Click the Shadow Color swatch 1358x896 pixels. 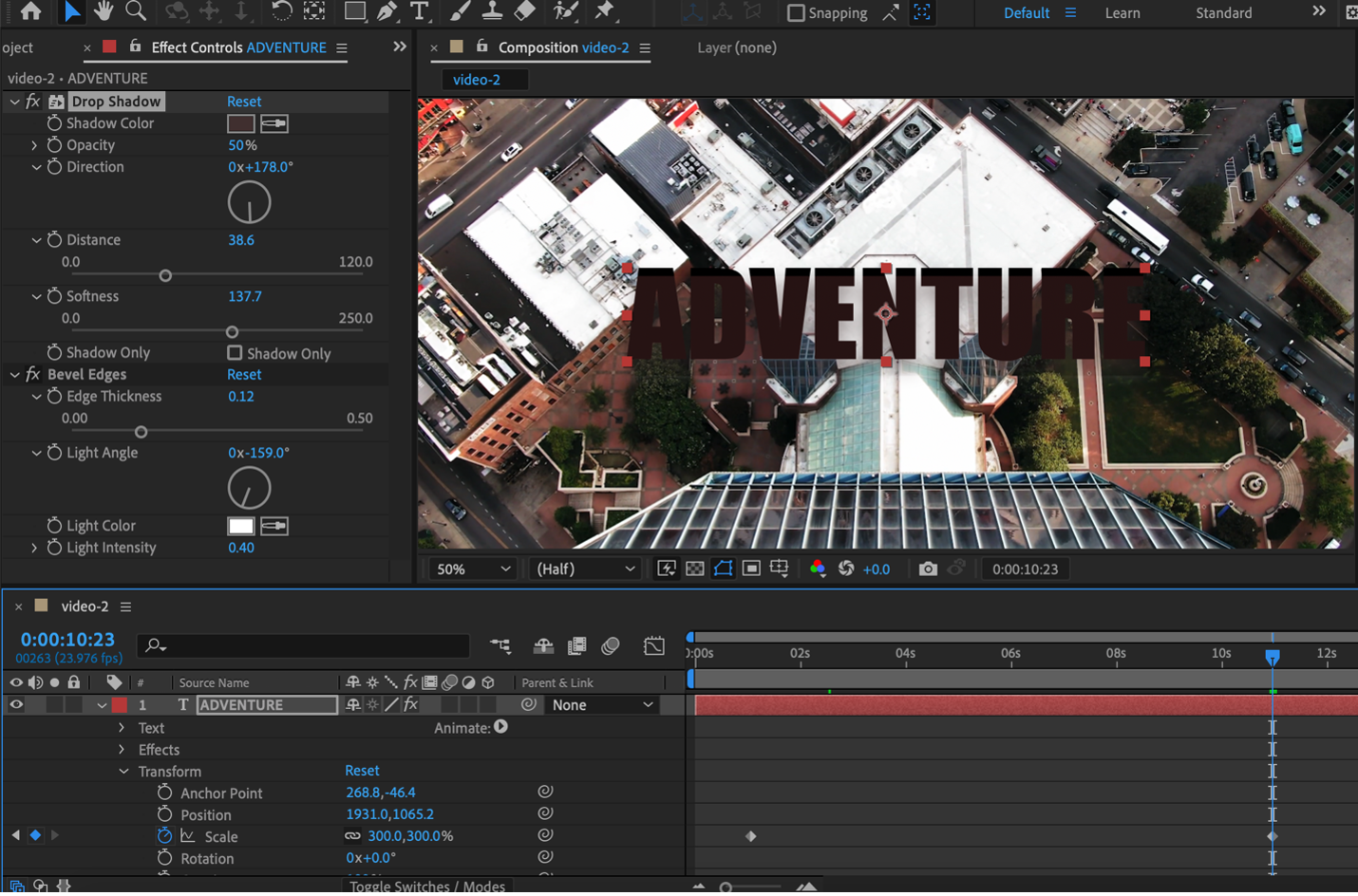point(240,123)
